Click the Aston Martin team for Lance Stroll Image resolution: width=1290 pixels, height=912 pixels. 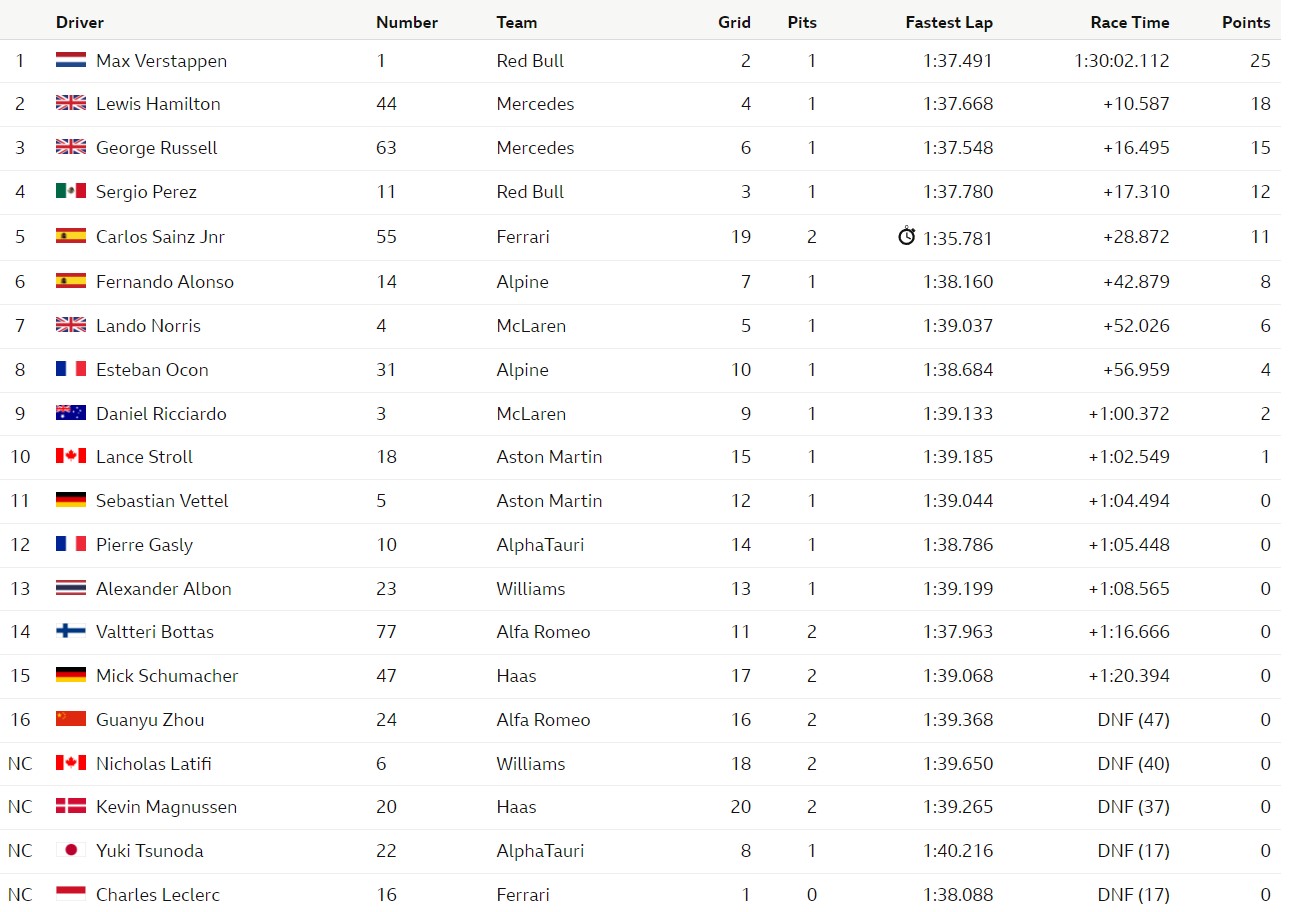pos(549,457)
